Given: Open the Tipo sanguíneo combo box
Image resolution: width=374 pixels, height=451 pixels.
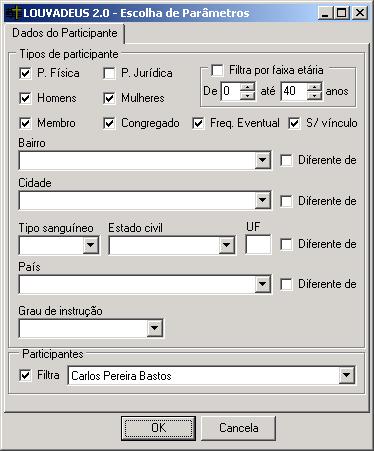Looking at the screenshot, I should click(x=90, y=246).
